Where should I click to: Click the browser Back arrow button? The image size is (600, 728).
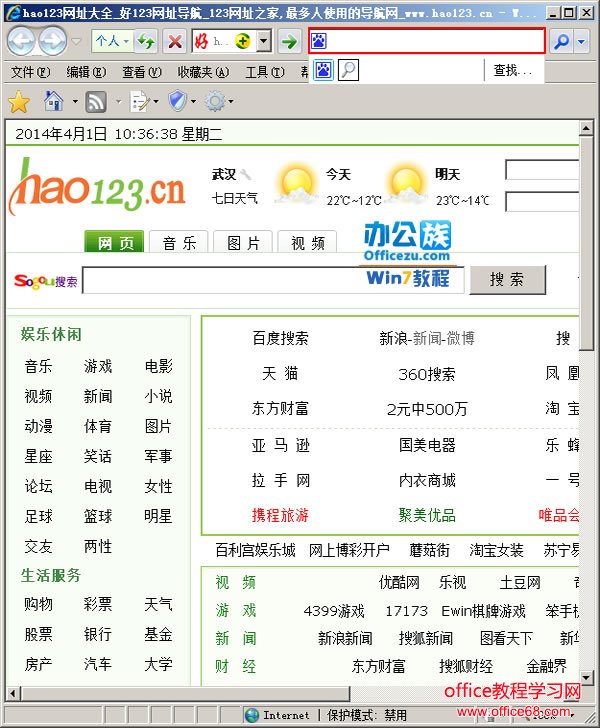click(x=21, y=41)
